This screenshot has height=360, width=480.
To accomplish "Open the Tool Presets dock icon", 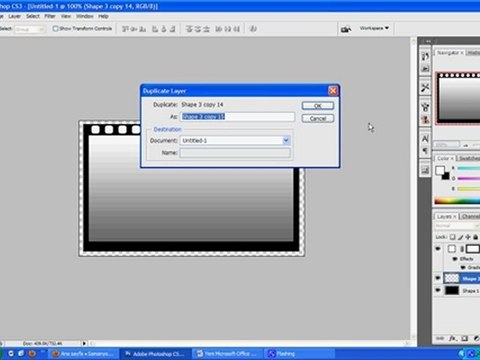I will [x=425, y=88].
